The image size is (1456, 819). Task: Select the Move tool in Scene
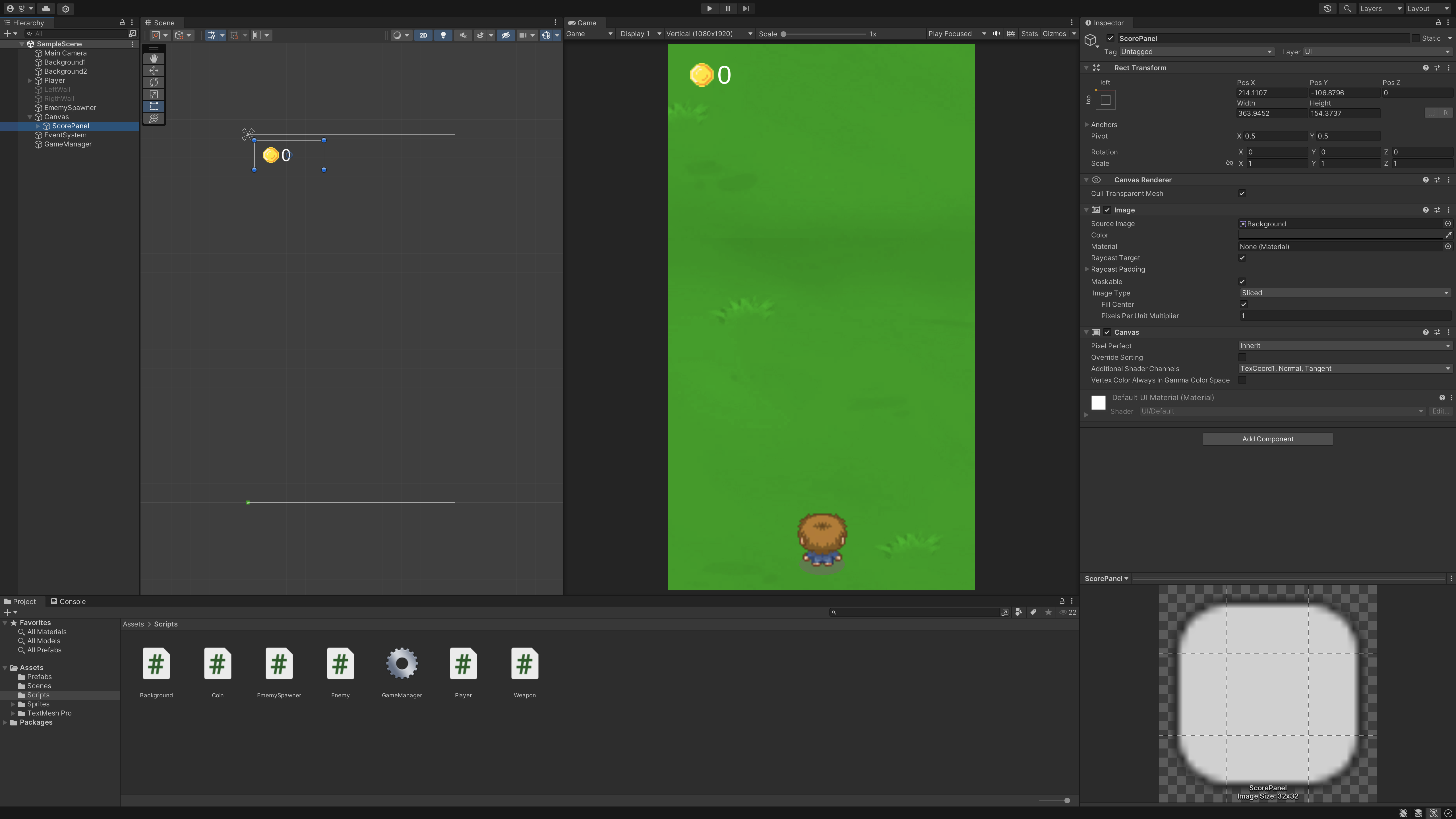click(x=154, y=71)
